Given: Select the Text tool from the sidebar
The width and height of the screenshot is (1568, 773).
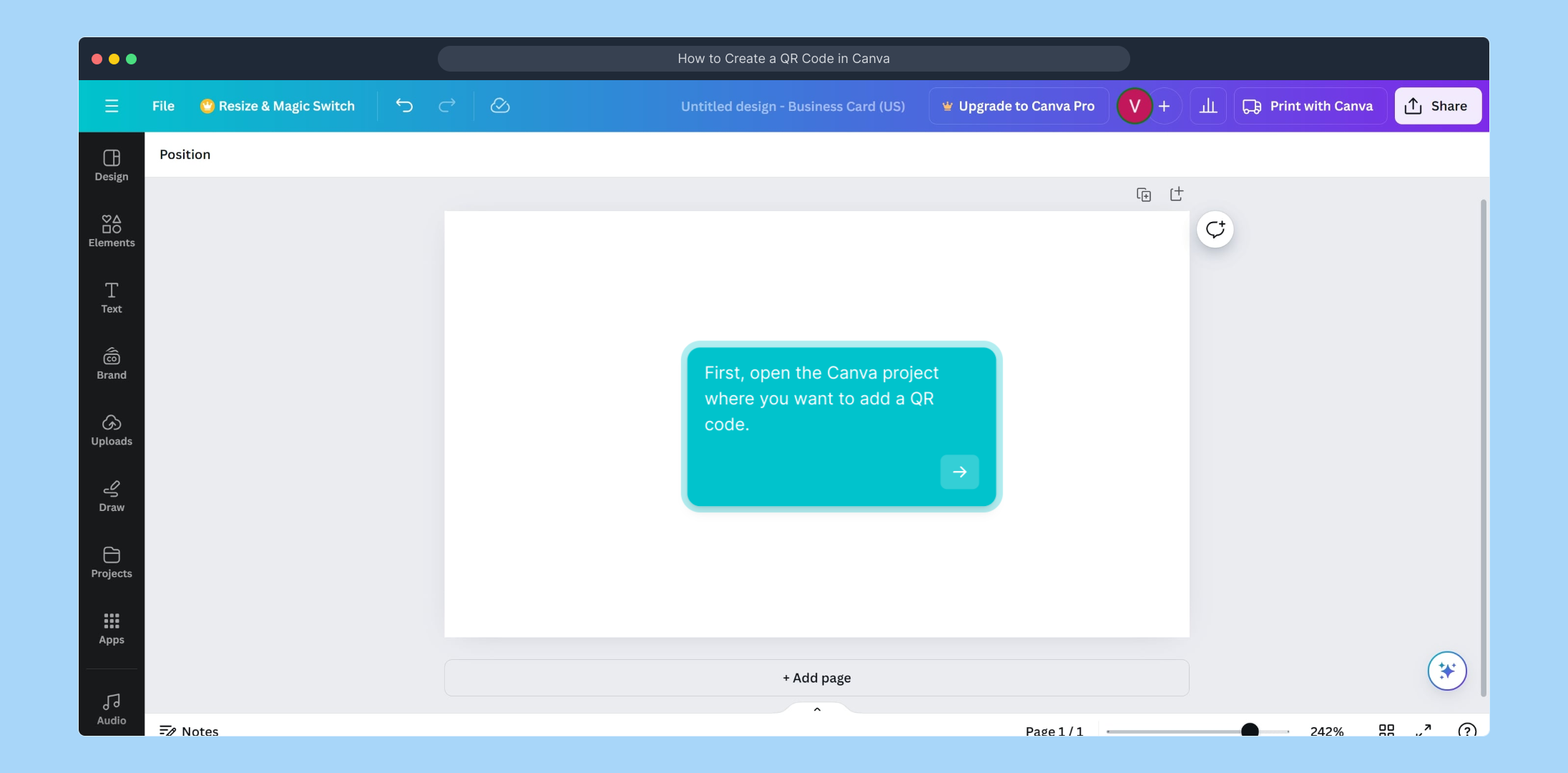Looking at the screenshot, I should 111,297.
